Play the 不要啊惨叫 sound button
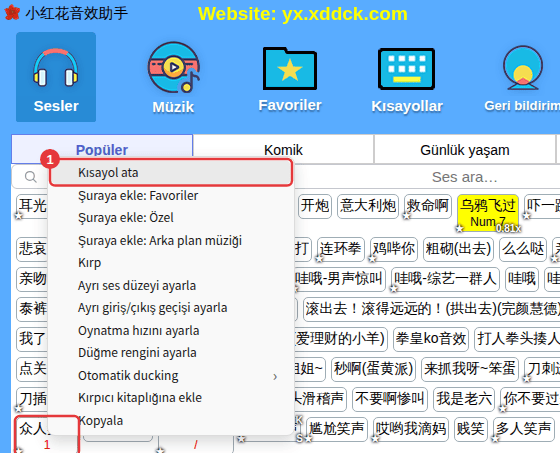This screenshot has height=453, width=560. (x=390, y=399)
